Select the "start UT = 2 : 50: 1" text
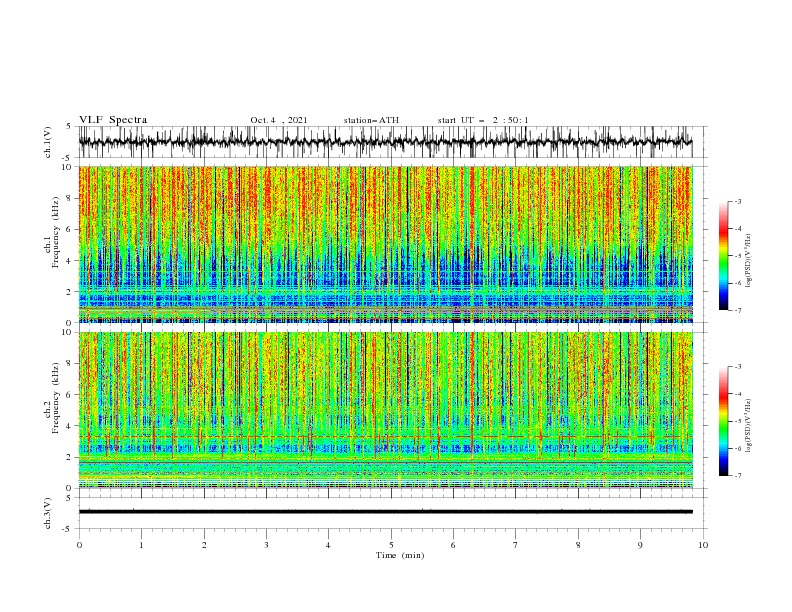Image resolution: width=792 pixels, height=612 pixels. (x=482, y=120)
